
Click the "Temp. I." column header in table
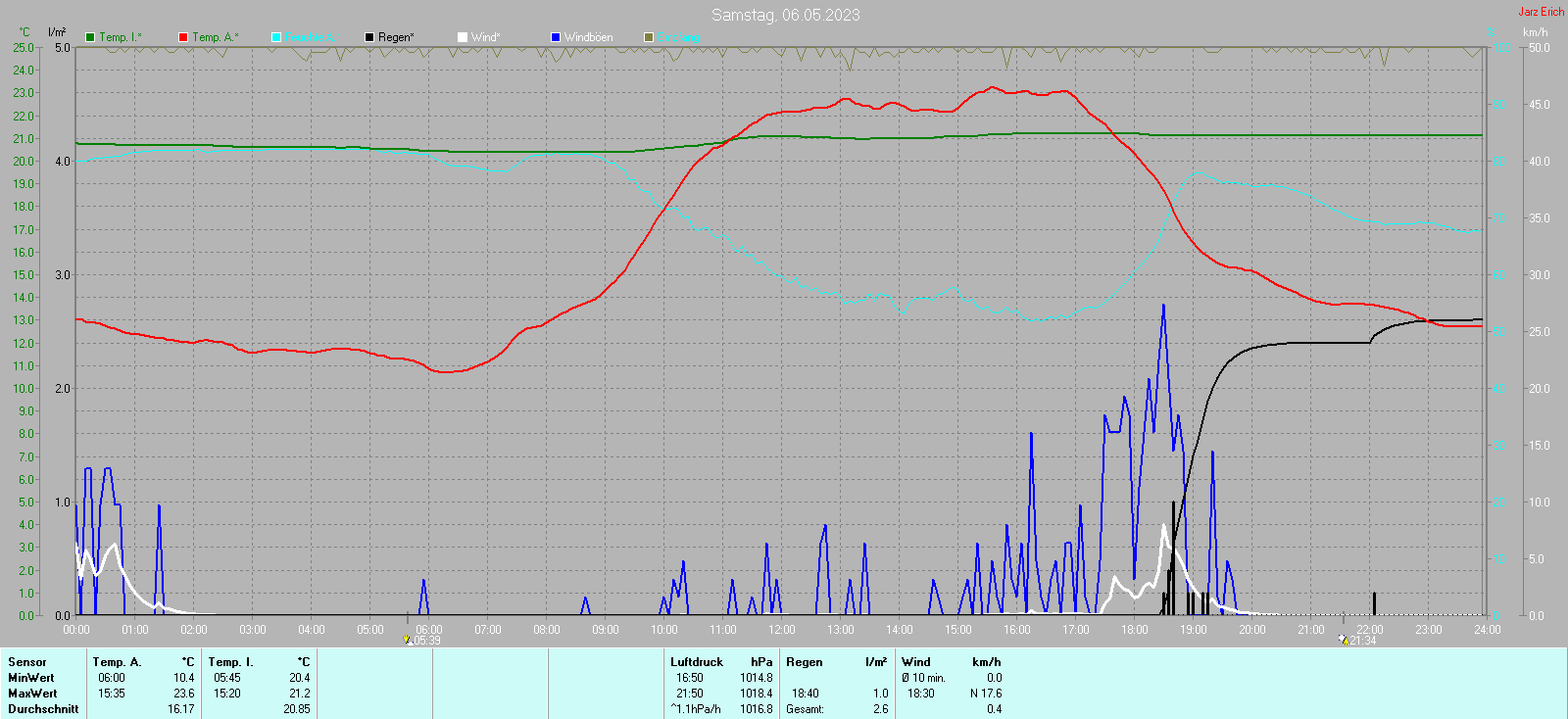pos(231,662)
